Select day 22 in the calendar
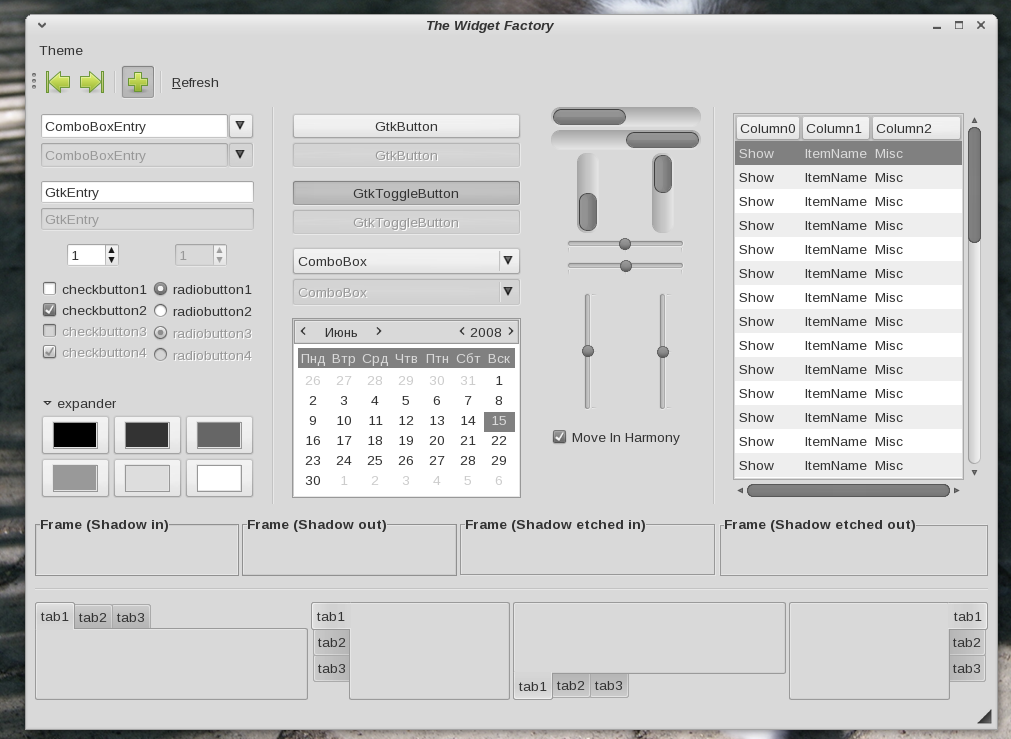 [x=499, y=440]
